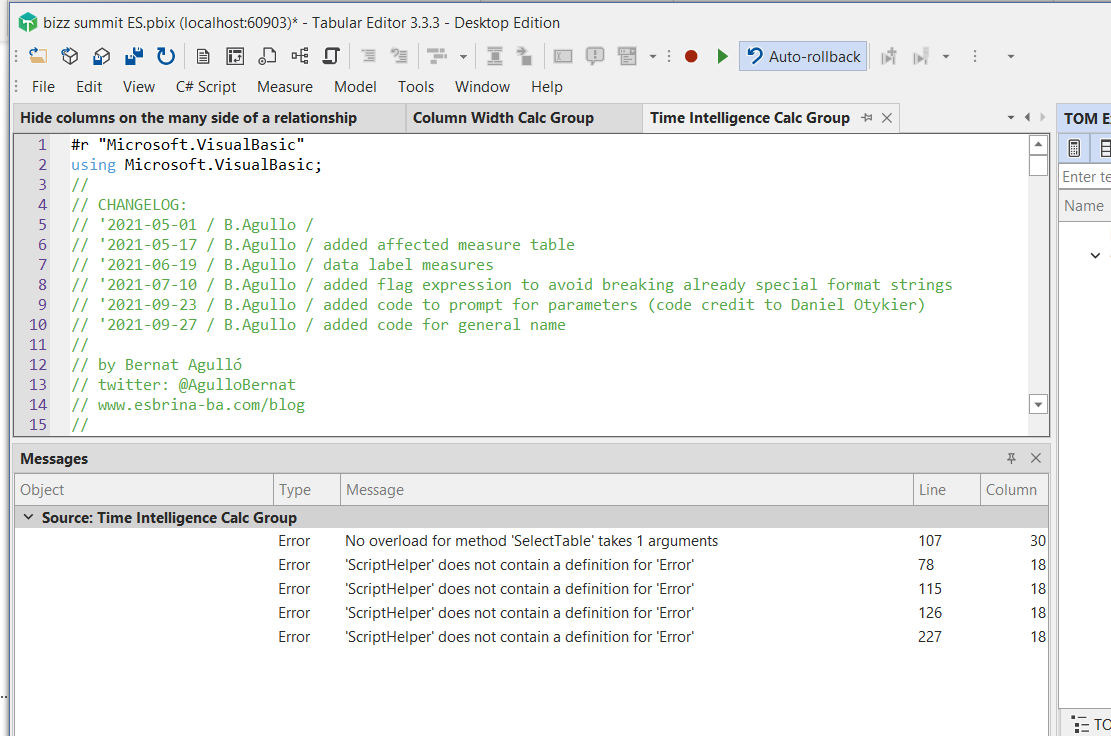This screenshot has width=1111, height=736.
Task: Start macro recording with the red record icon
Action: [691, 56]
